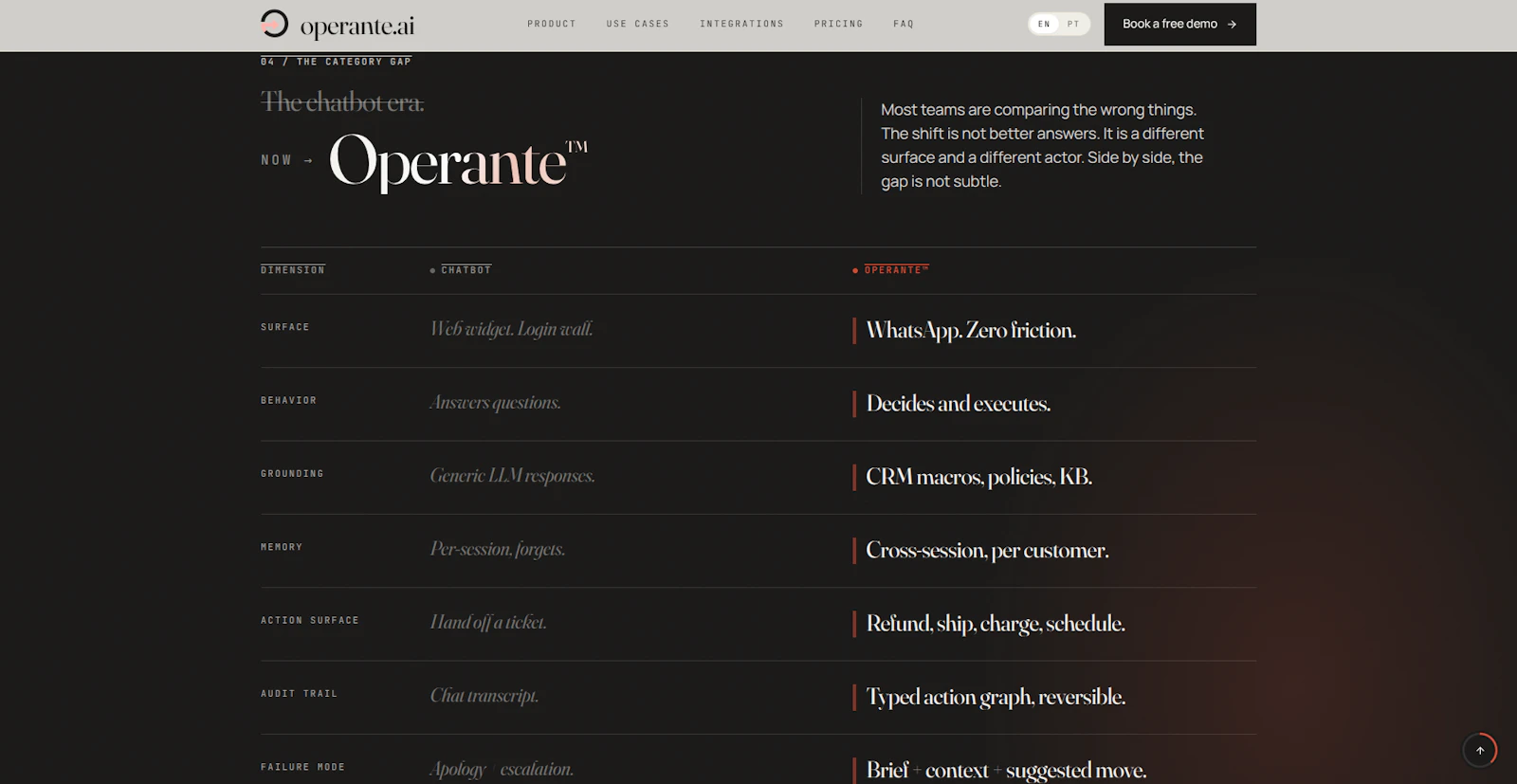This screenshot has height=784, width=1517.
Task: Click the AUDIT TRAIL row label
Action: (300, 694)
